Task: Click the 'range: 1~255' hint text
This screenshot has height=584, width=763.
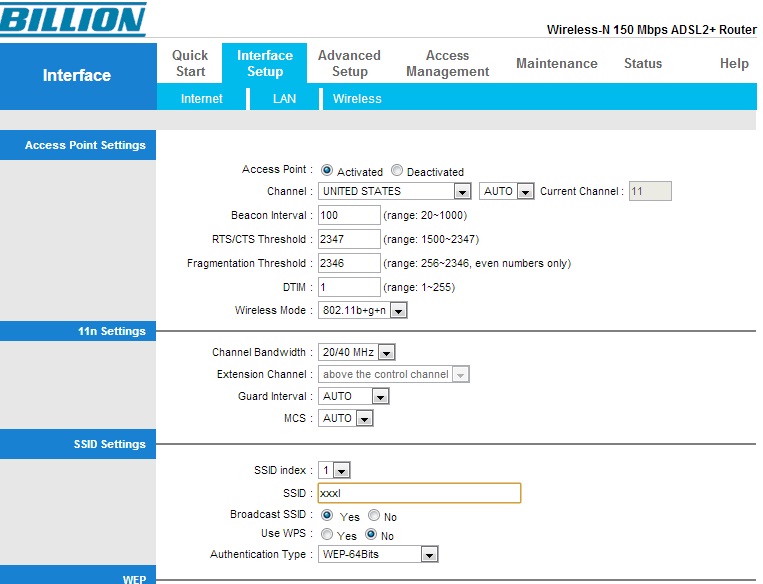Action: pyautogui.click(x=419, y=287)
